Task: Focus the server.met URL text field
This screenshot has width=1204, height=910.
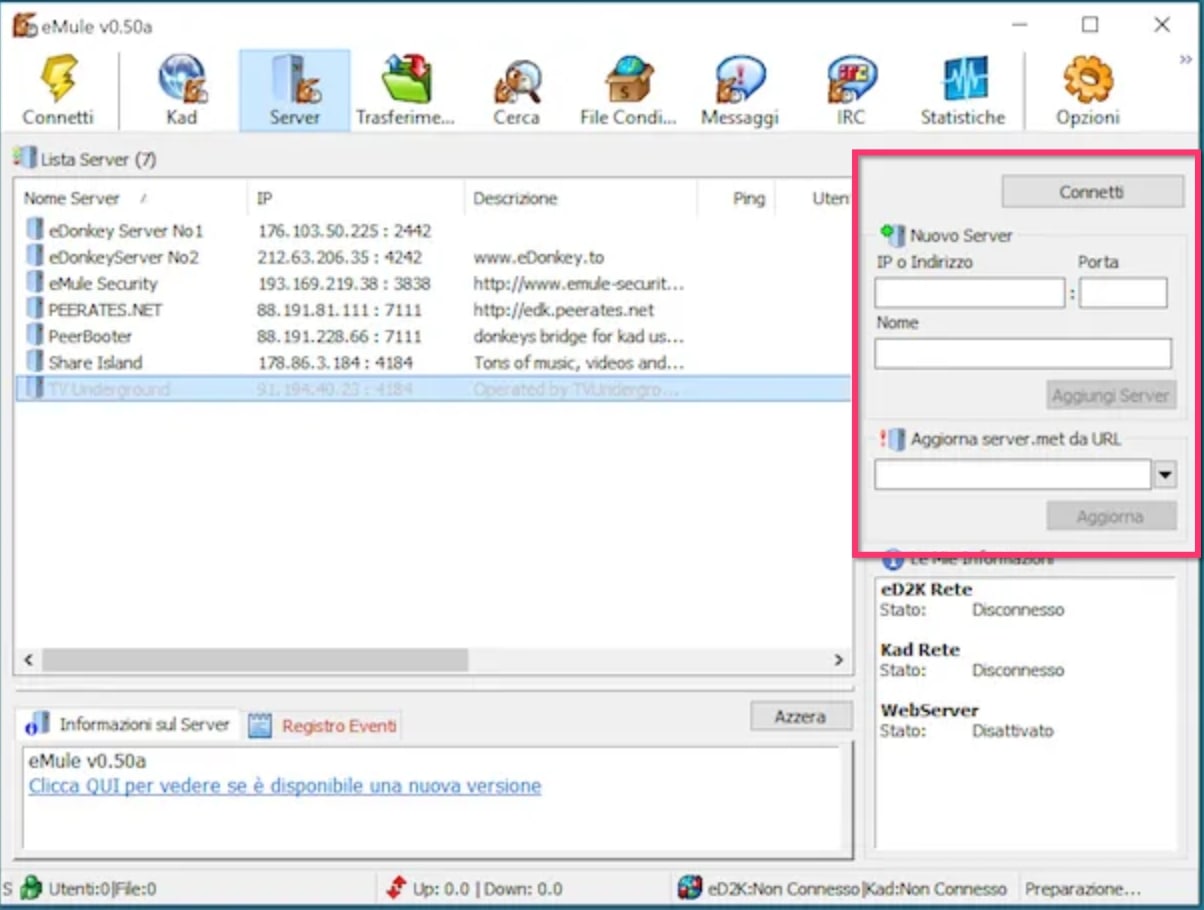Action: [1013, 475]
